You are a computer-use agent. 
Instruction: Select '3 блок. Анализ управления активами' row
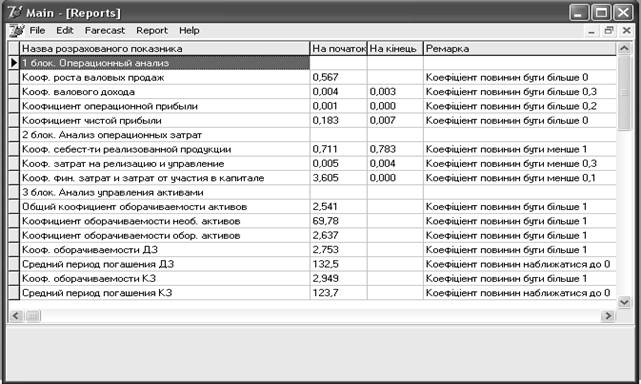(165, 192)
